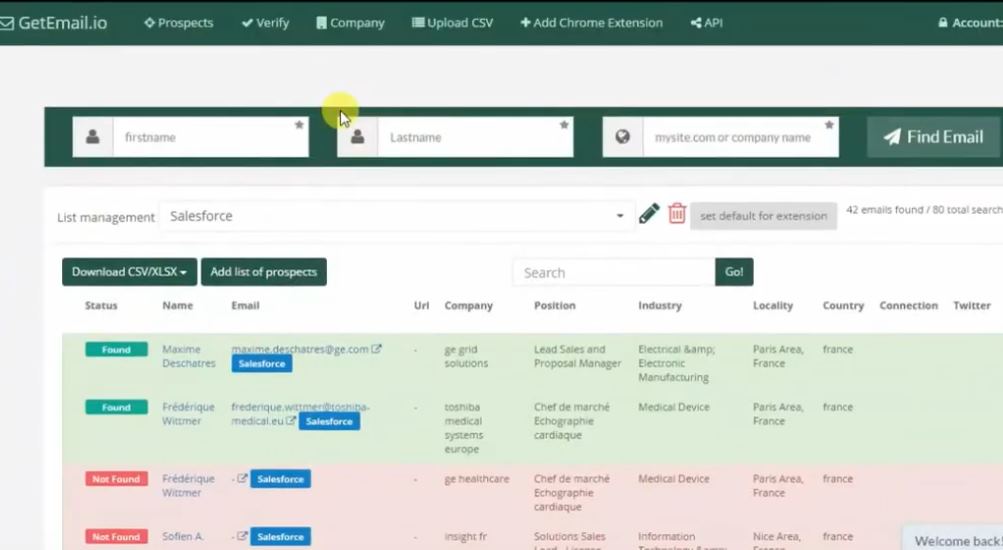The height and width of the screenshot is (550, 1003).
Task: Click Salesforce tag in toshiba medical row
Action: 329,421
